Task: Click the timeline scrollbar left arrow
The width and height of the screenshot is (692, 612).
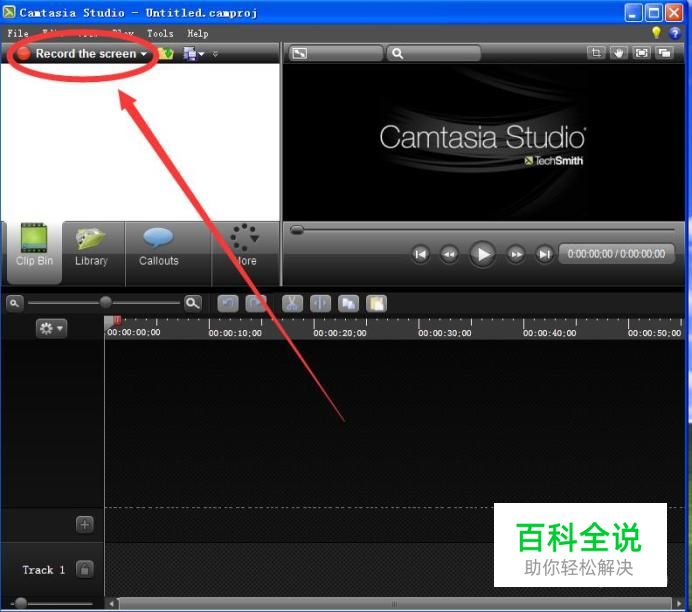Action: (112, 604)
